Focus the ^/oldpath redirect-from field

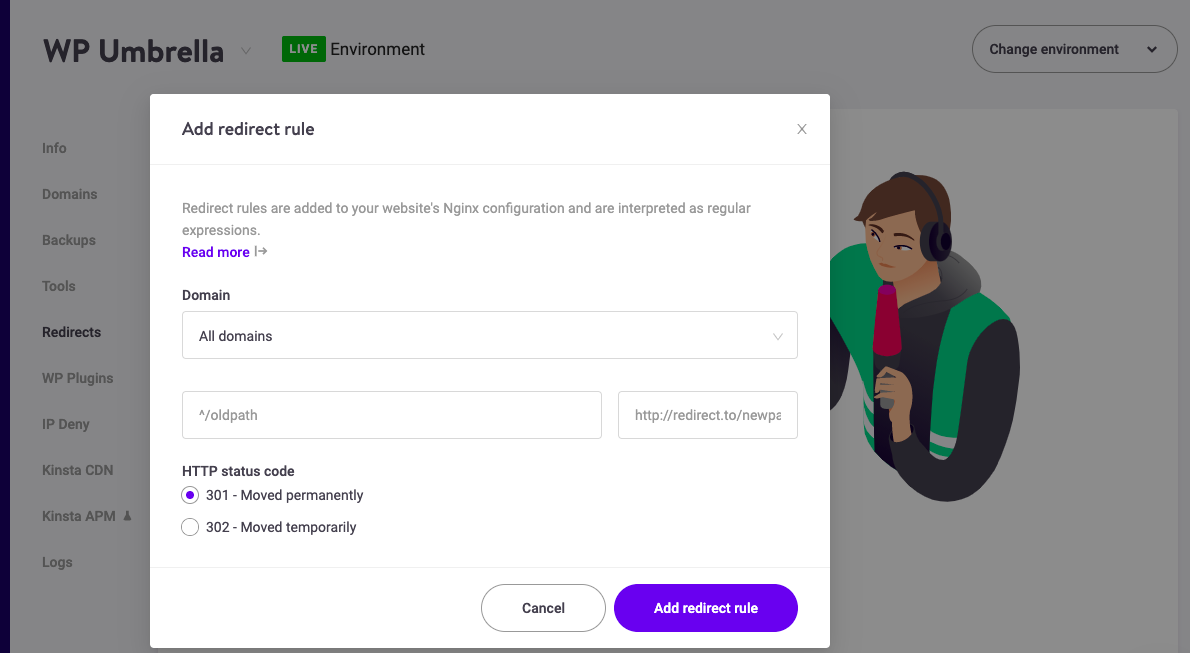[392, 415]
